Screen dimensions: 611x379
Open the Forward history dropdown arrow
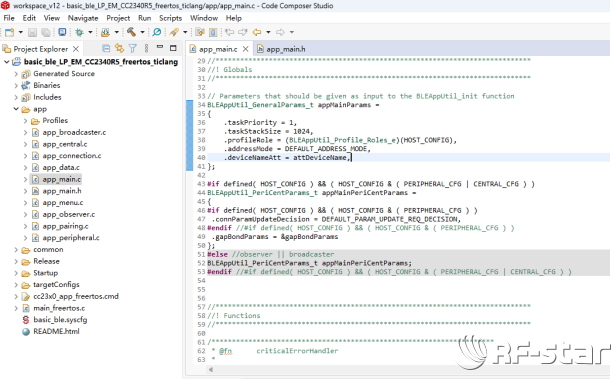(291, 32)
